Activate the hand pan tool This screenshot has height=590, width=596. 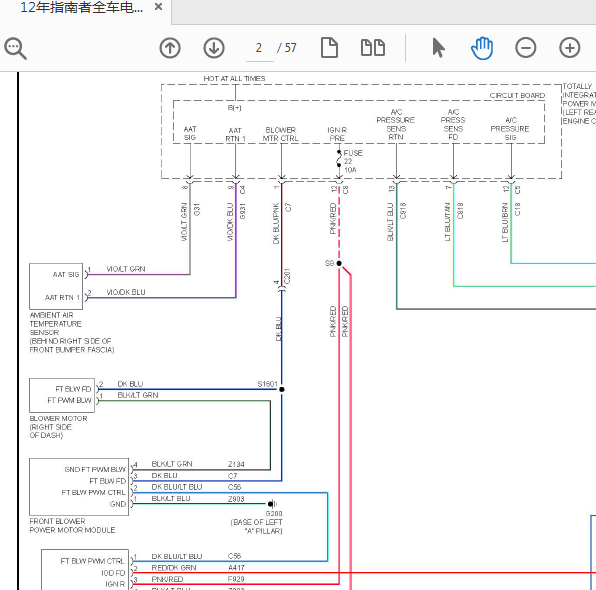pyautogui.click(x=482, y=48)
